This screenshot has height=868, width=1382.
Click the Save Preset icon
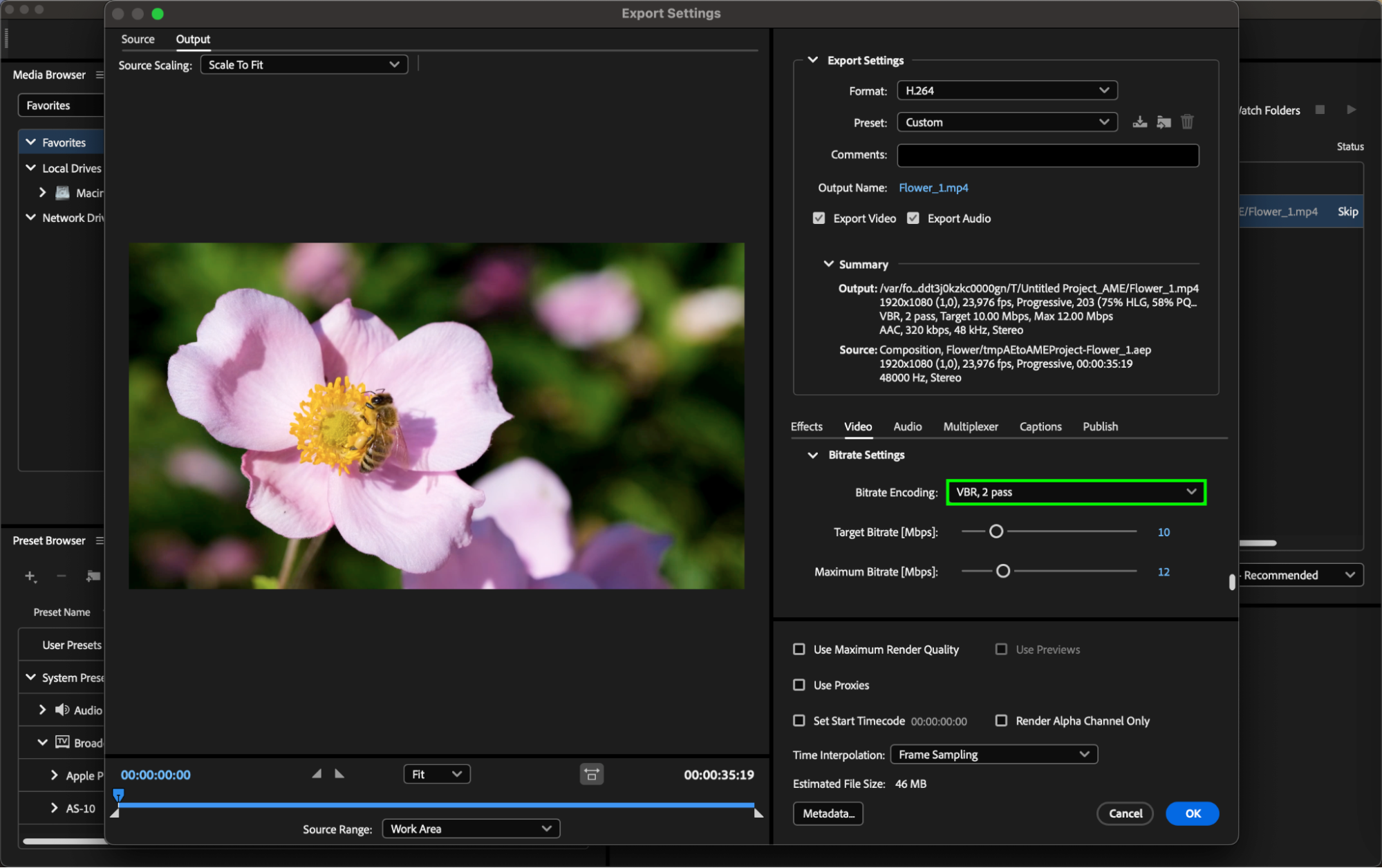click(1139, 122)
